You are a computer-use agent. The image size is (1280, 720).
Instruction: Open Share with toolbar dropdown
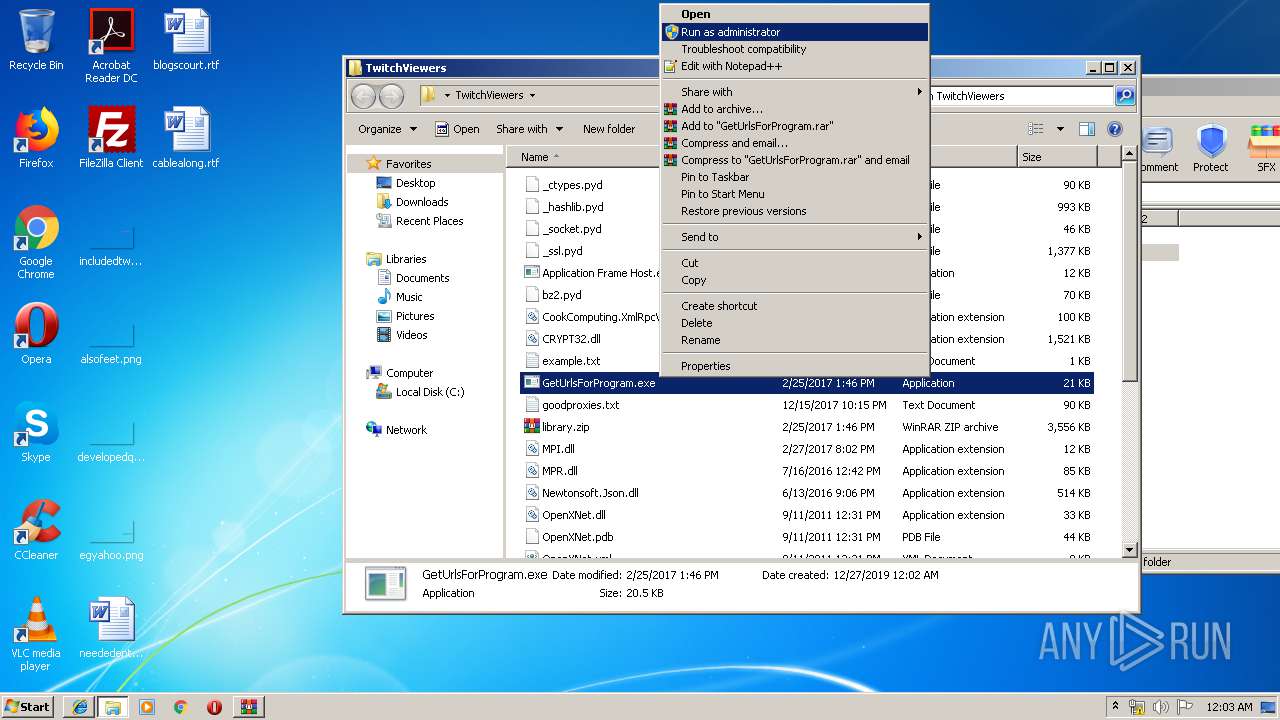click(x=529, y=129)
